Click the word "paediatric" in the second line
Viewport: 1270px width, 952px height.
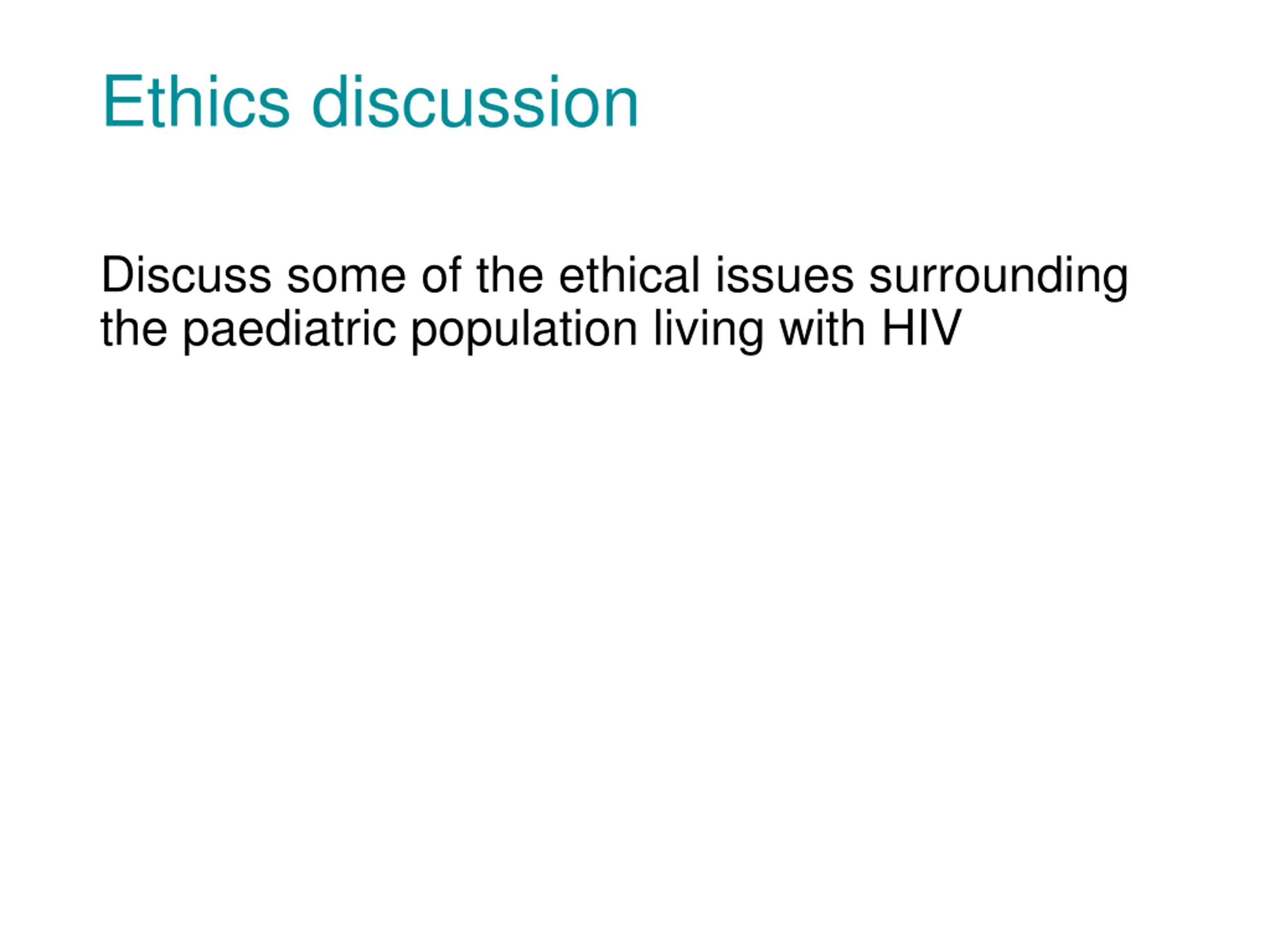(289, 330)
